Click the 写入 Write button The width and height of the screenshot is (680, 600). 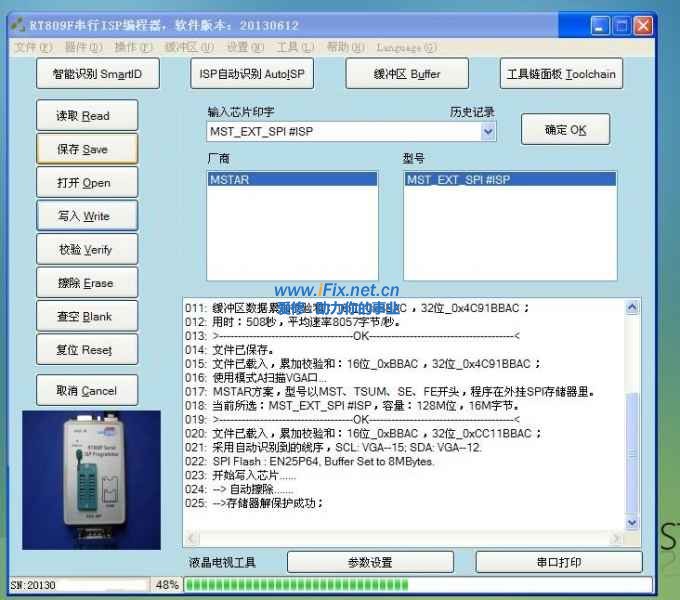[87, 215]
